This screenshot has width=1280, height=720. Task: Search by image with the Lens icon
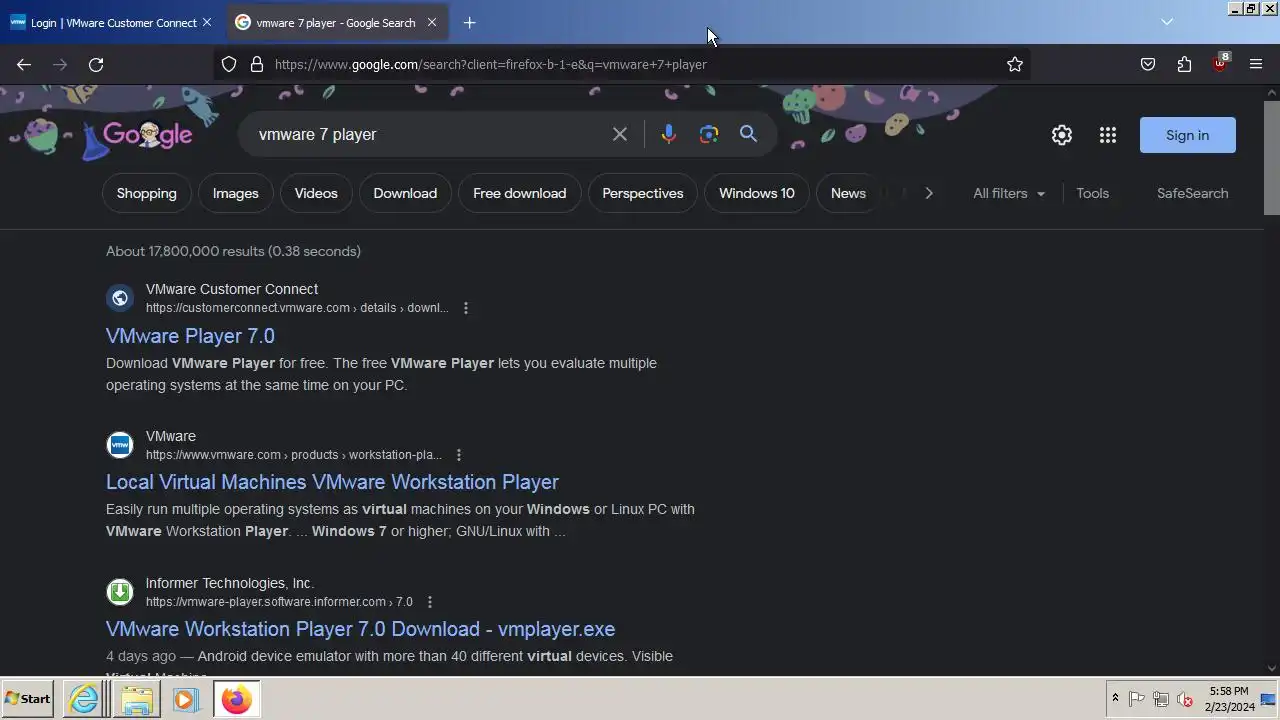click(x=709, y=134)
